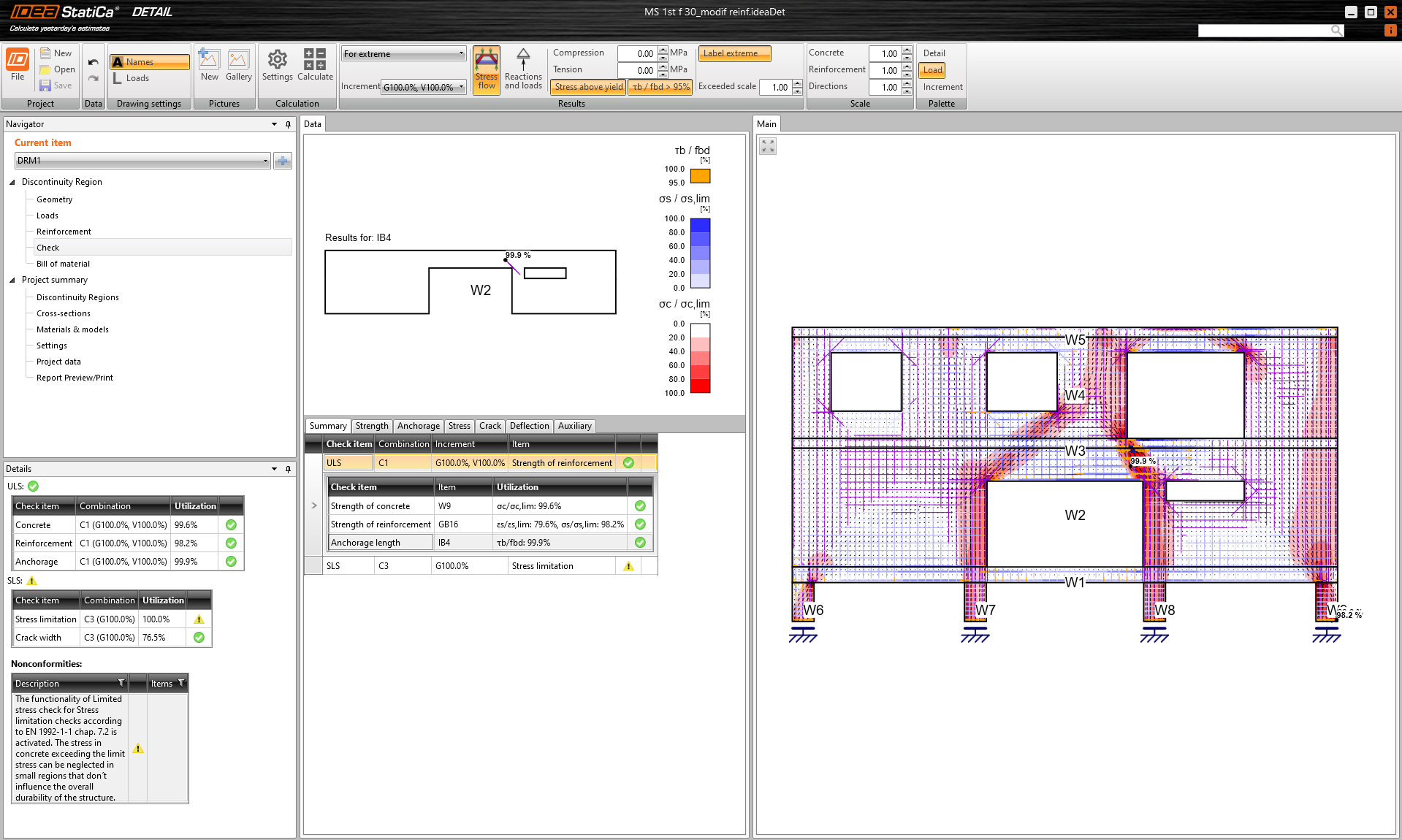The image size is (1402, 840).
Task: Switch to the Anchorage tab
Action: point(418,426)
